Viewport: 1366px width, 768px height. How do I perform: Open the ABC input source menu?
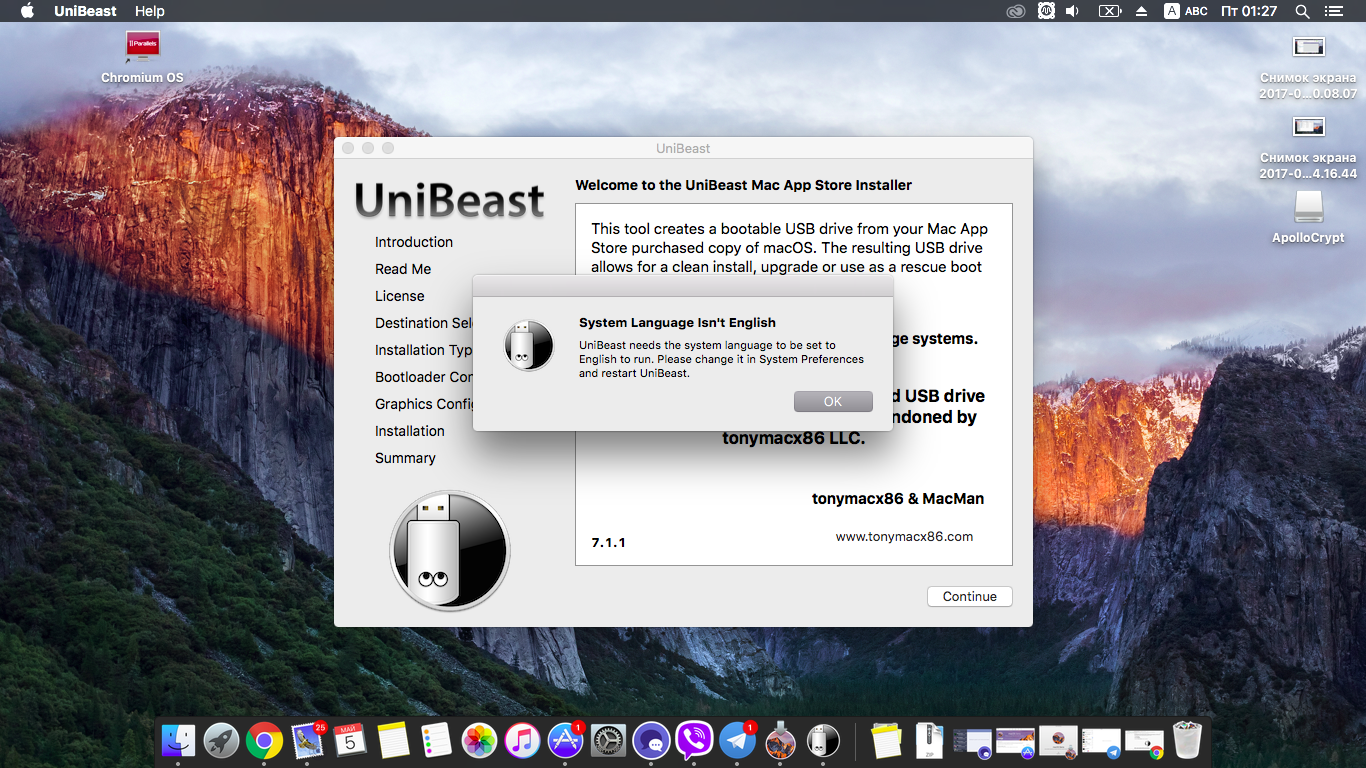click(x=1186, y=11)
